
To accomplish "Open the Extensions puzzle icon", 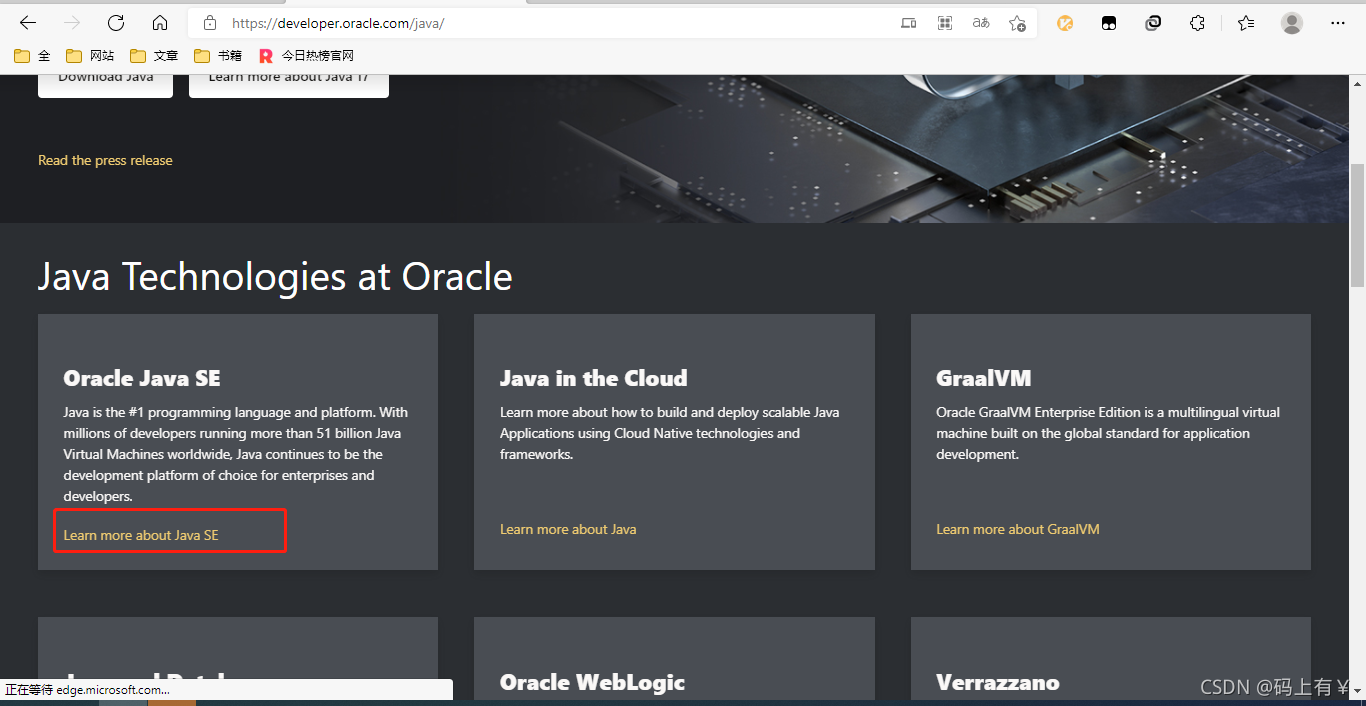I will (x=1197, y=23).
